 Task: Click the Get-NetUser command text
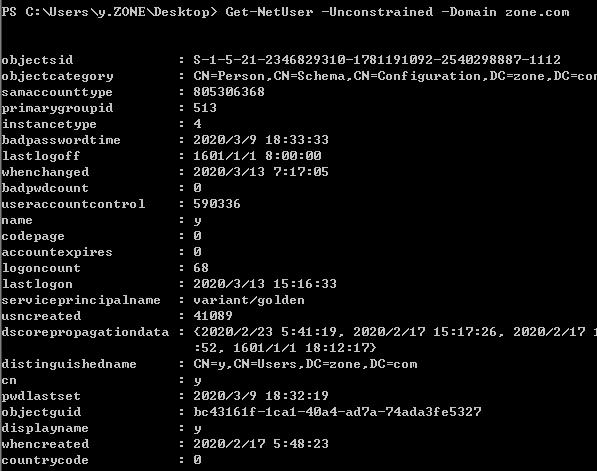pyautogui.click(x=269, y=12)
